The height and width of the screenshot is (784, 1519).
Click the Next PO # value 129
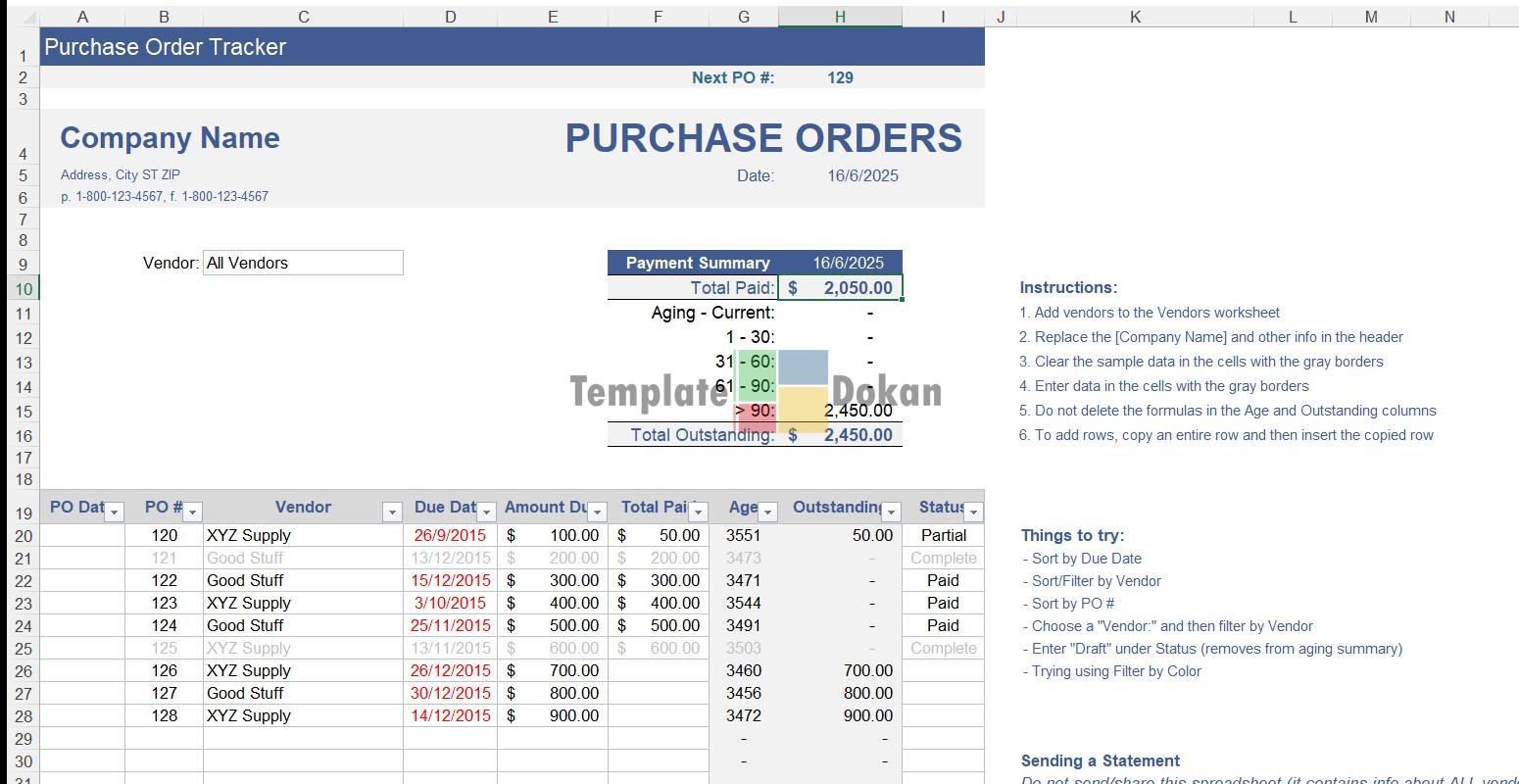pos(840,77)
